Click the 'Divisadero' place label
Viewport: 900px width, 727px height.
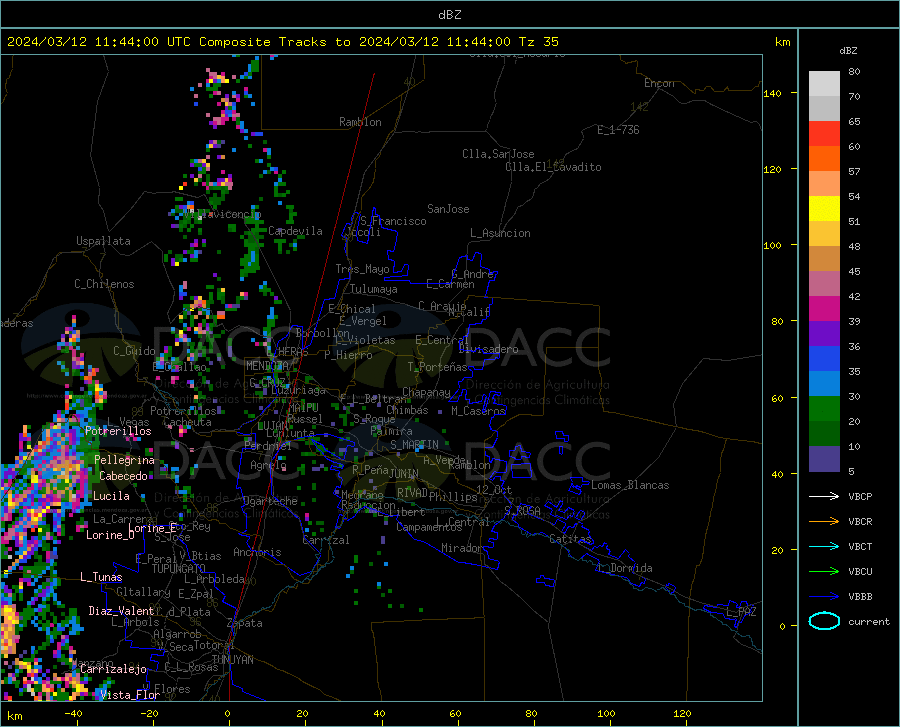(x=488, y=349)
